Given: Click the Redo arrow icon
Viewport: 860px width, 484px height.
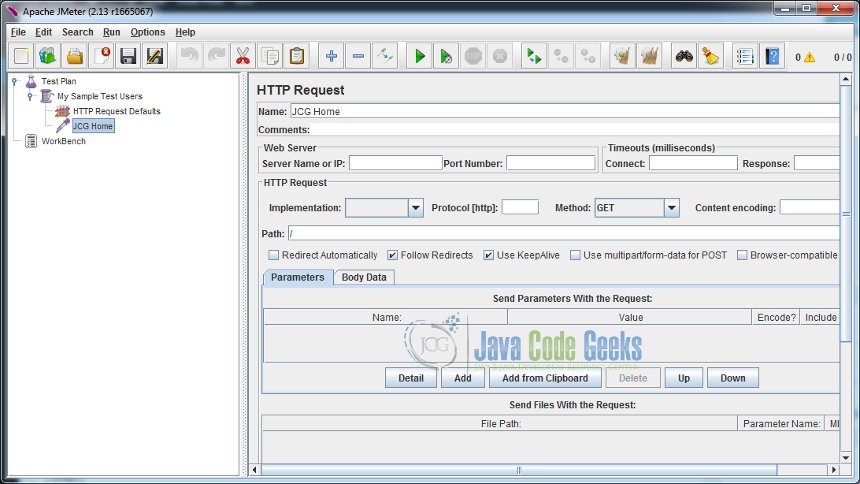Looking at the screenshot, I should click(216, 56).
